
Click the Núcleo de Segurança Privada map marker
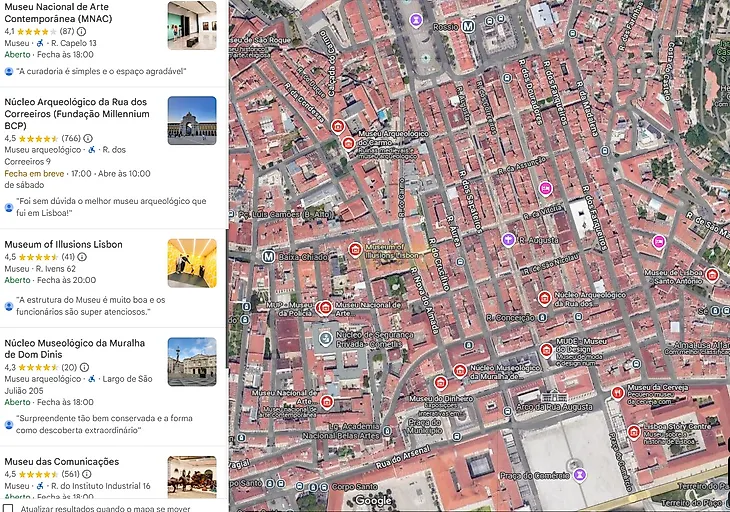(x=326, y=339)
